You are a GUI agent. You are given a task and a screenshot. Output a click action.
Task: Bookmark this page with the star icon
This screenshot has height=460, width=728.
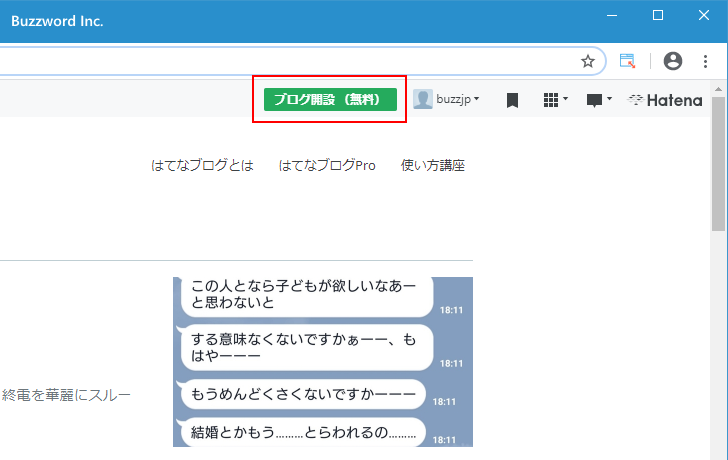588,61
